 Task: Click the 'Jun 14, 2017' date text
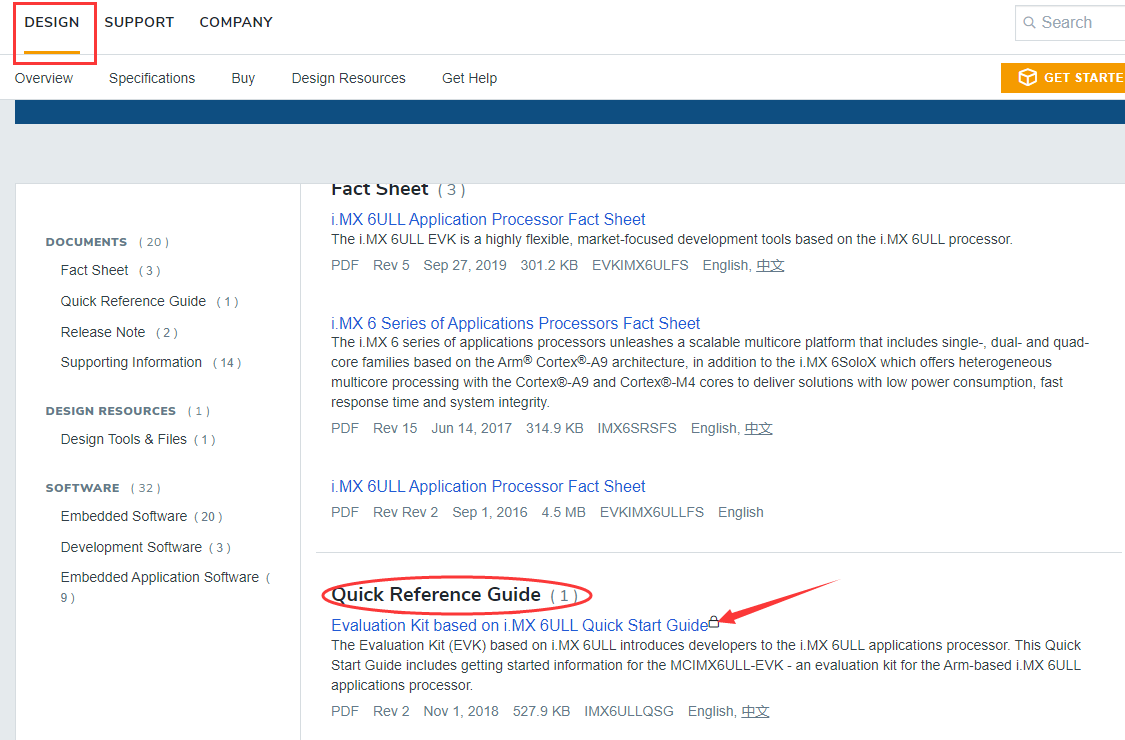[x=471, y=428]
